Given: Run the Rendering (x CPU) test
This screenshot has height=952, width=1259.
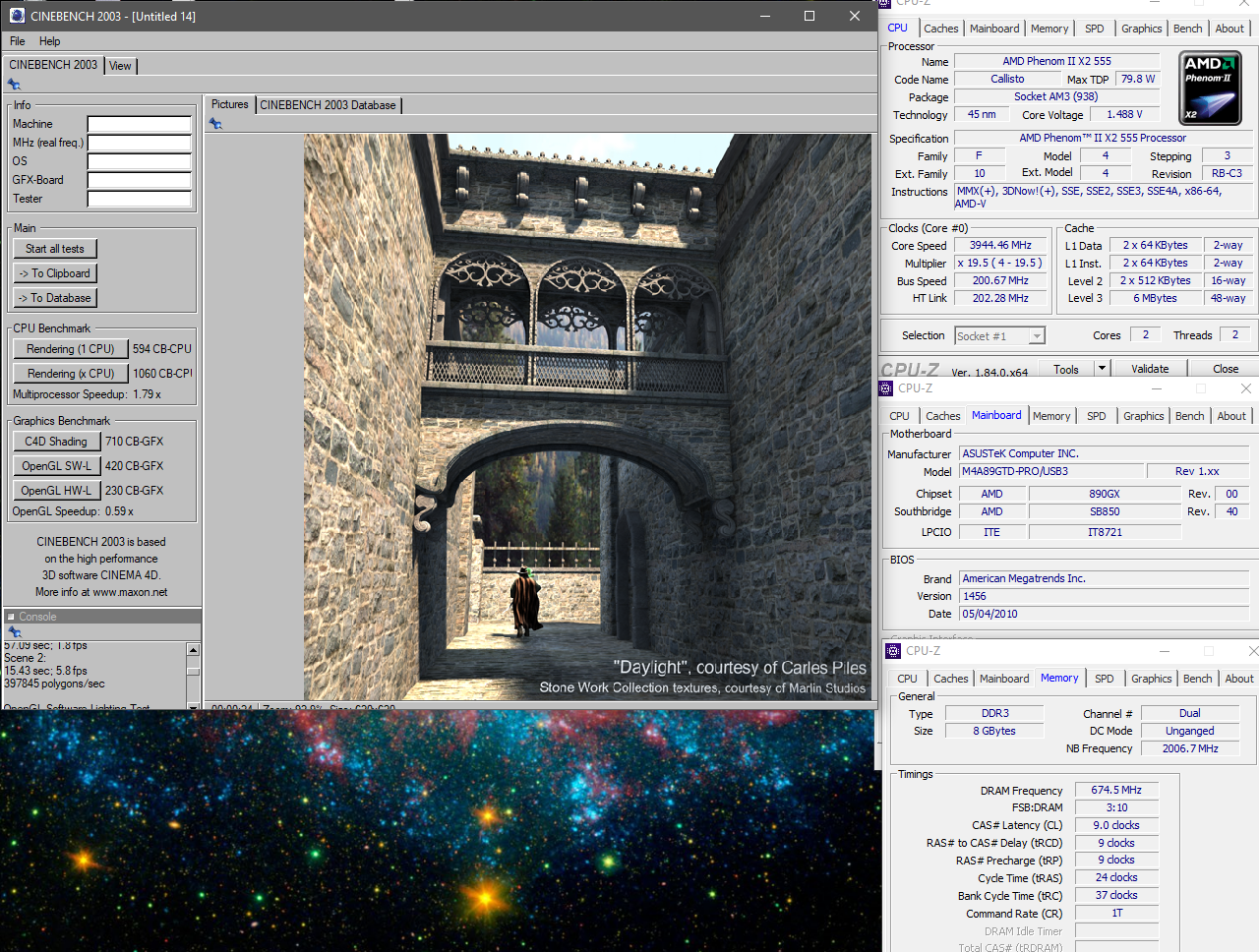Looking at the screenshot, I should (71, 374).
